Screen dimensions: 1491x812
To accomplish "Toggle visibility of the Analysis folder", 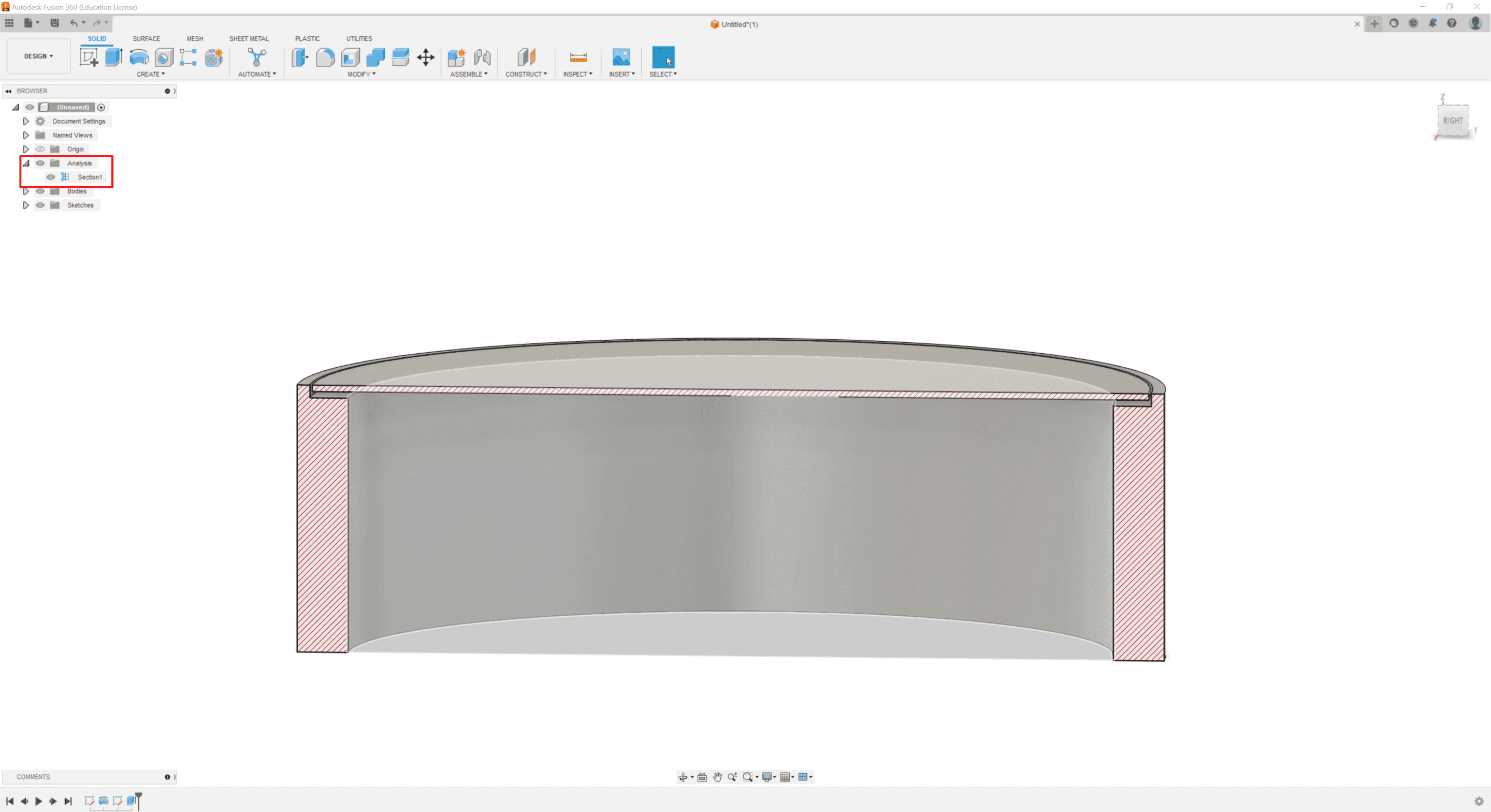I will point(40,163).
